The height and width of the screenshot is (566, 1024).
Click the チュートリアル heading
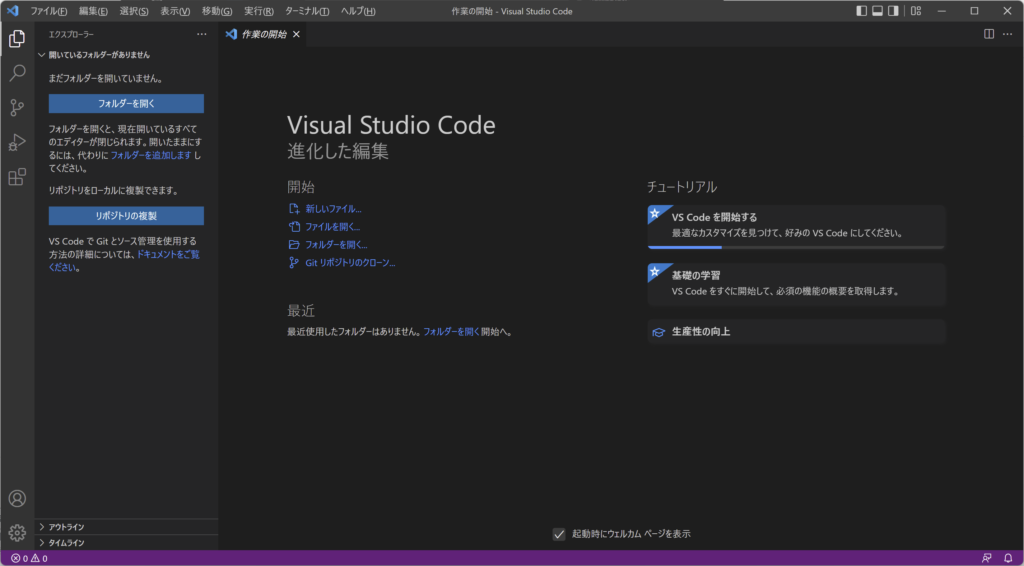682,187
